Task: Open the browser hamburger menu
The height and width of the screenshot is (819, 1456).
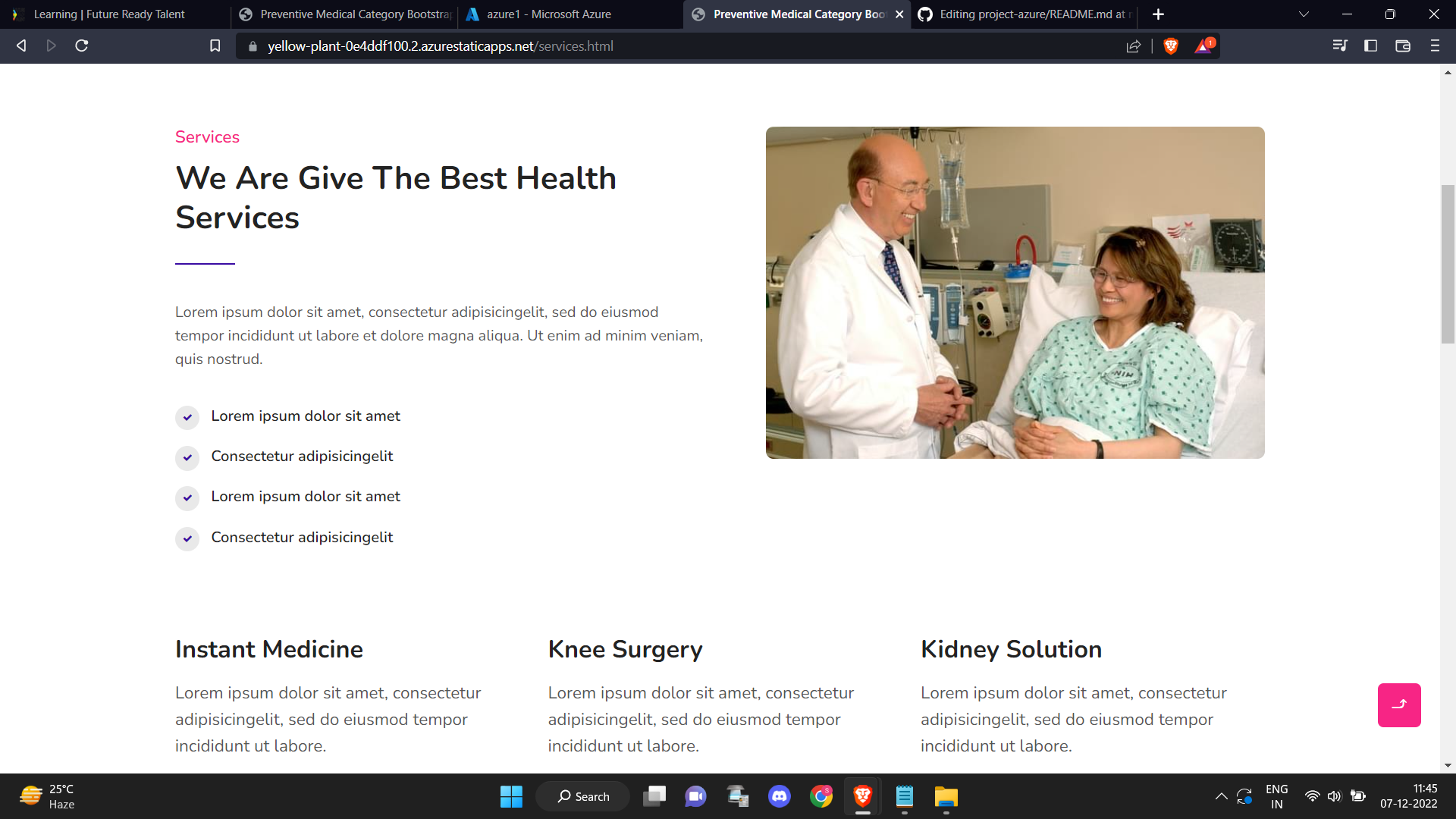Action: coord(1435,46)
